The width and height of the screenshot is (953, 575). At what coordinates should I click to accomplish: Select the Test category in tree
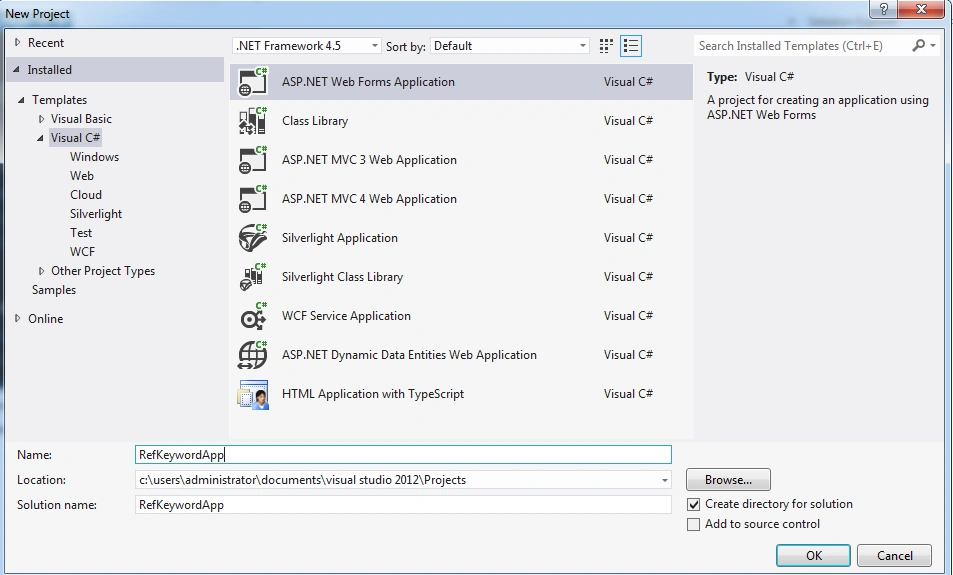(x=81, y=233)
